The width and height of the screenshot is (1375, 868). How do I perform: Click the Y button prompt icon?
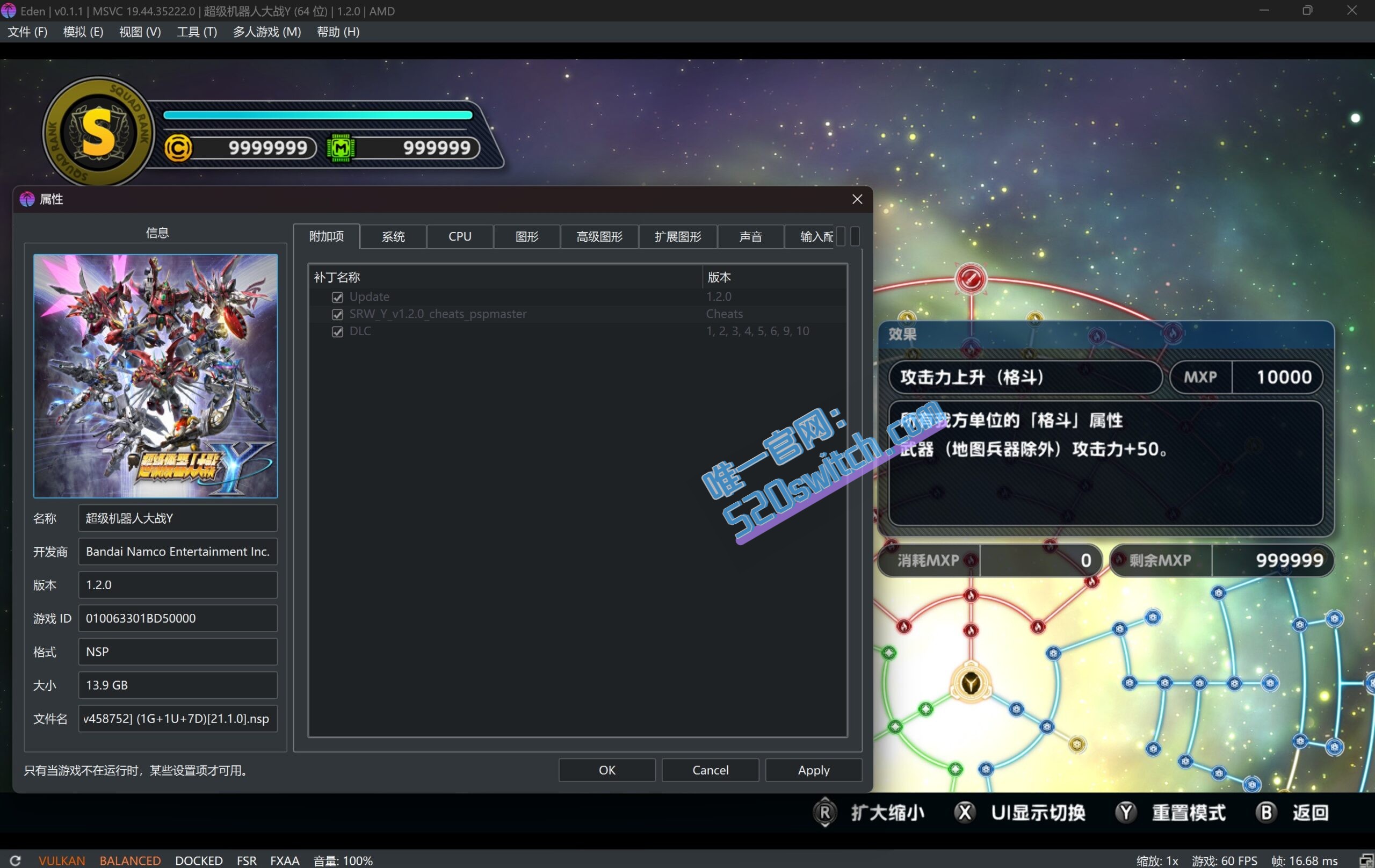coord(1125,812)
